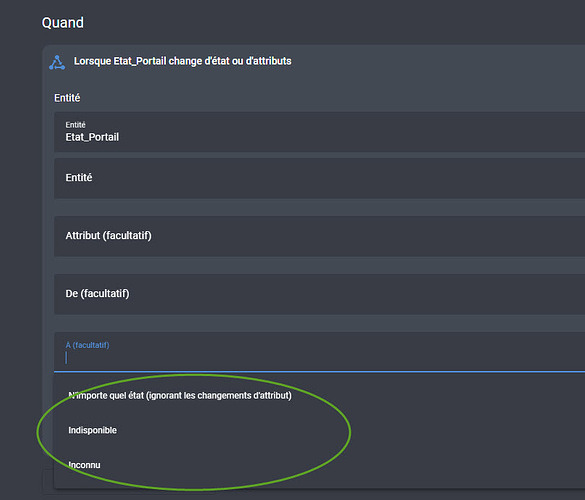Viewport: 585px width, 500px height.
Task: Collapse the Lorsque Etat_Portail change d'état trigger header
Action: 314,61
